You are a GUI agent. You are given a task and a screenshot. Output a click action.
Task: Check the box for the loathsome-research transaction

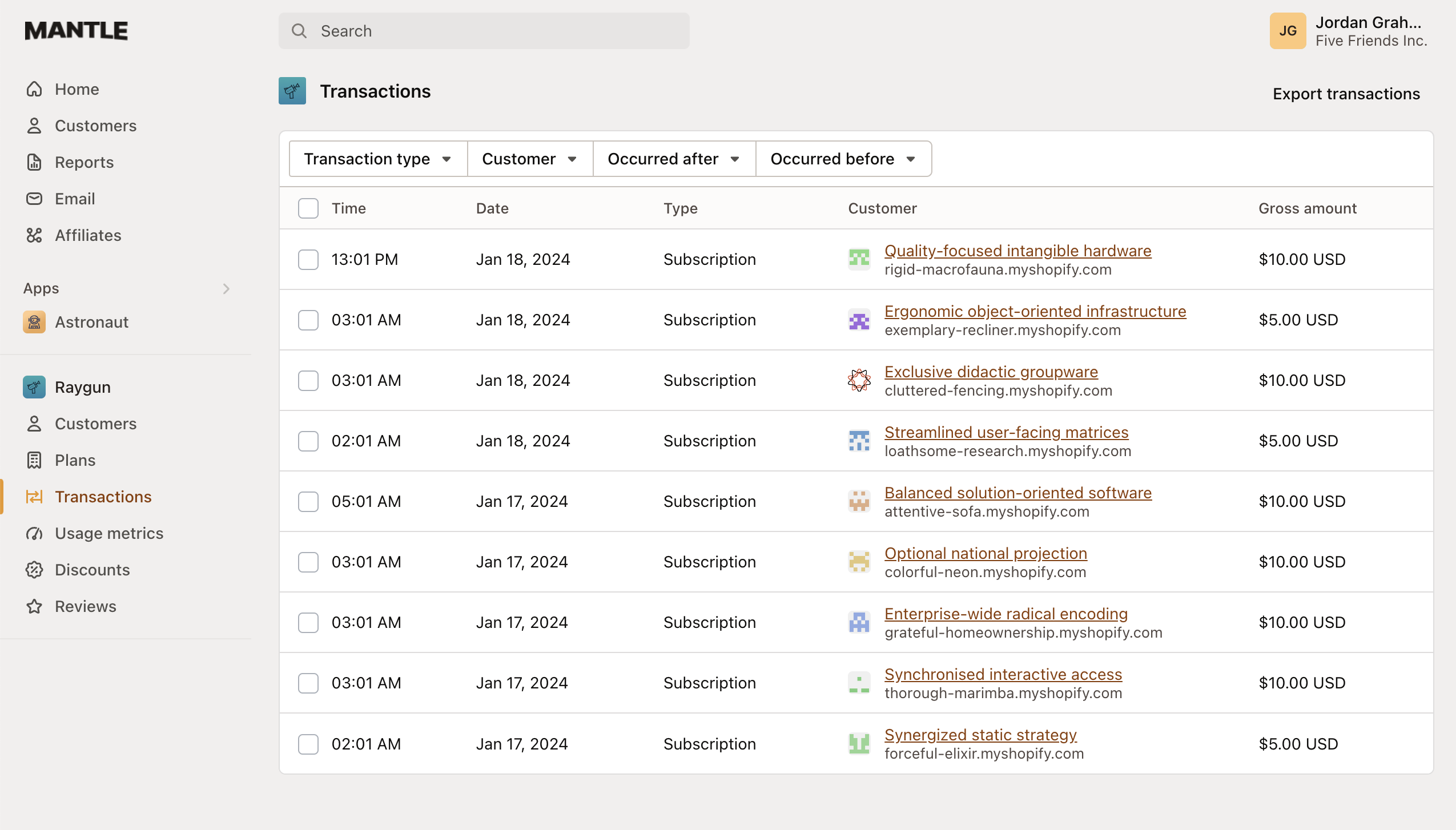pos(308,441)
